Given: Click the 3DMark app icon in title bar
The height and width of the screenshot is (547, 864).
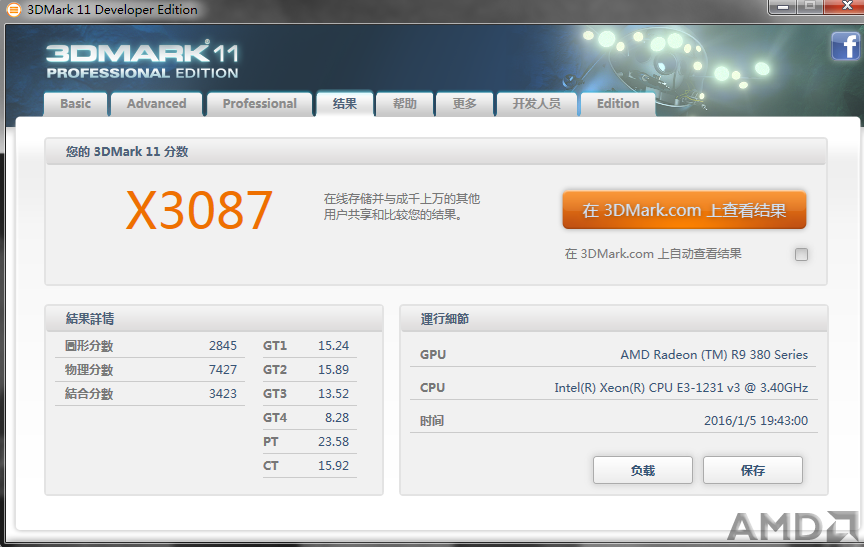Looking at the screenshot, I should point(13,9).
